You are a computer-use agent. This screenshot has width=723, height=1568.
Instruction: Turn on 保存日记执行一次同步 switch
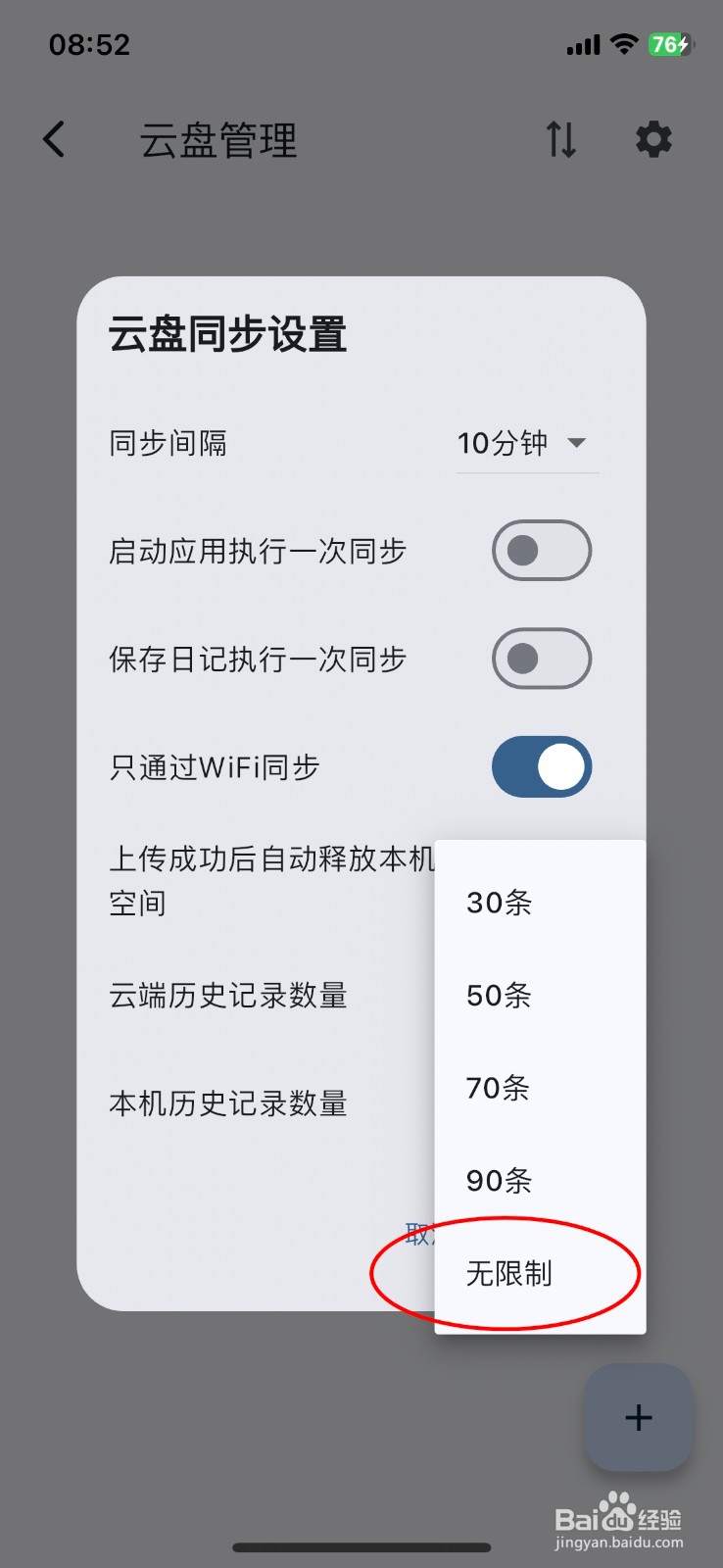tap(541, 659)
